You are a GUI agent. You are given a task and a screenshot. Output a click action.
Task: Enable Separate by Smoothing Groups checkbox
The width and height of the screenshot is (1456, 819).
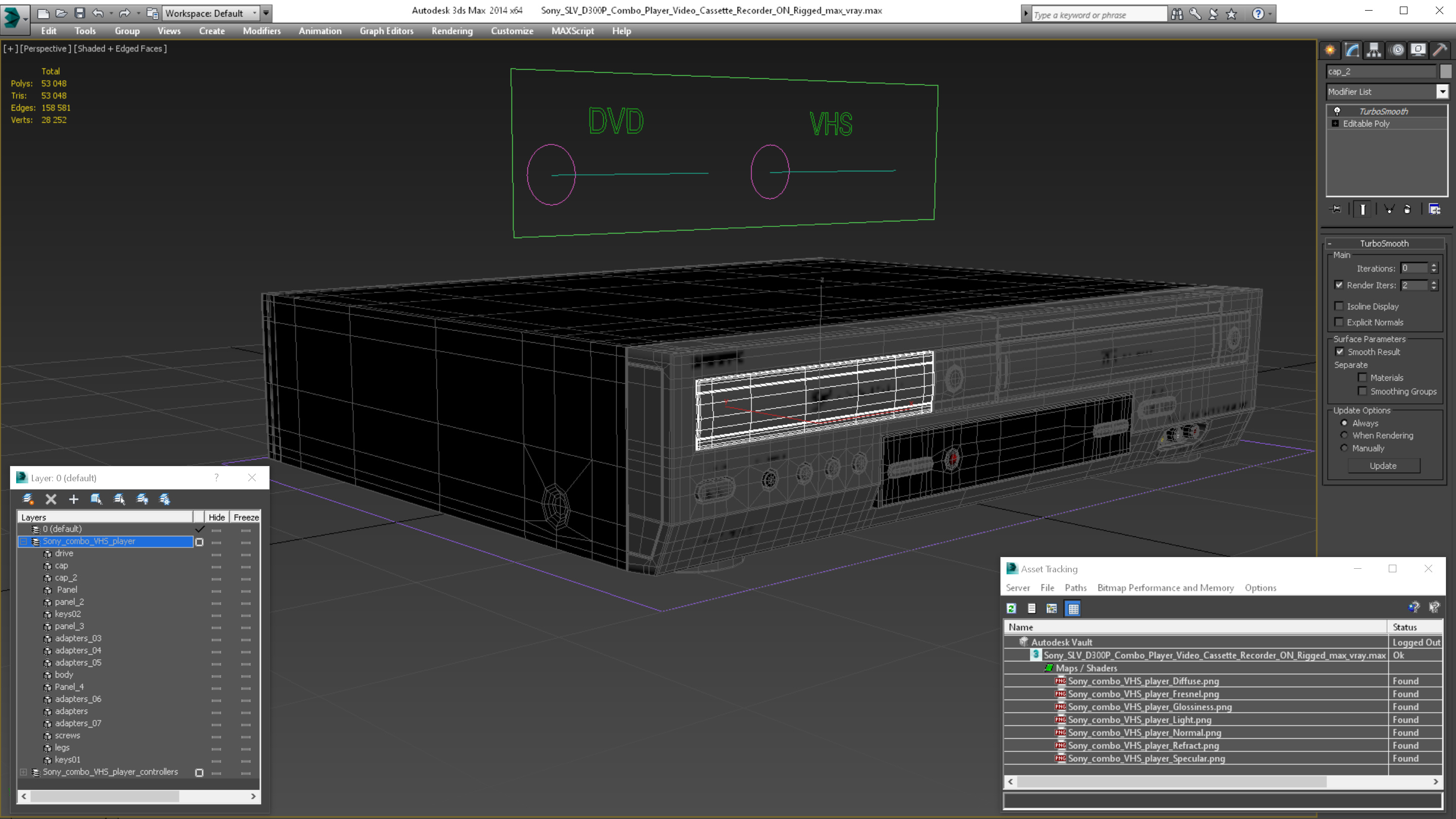coord(1363,391)
